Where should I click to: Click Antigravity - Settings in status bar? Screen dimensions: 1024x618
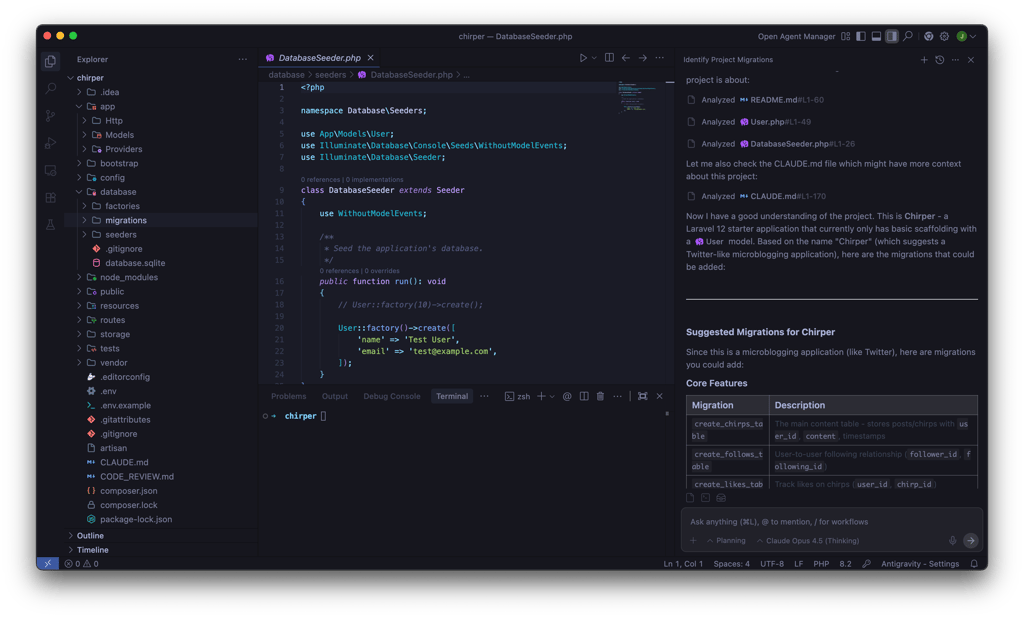tap(920, 564)
